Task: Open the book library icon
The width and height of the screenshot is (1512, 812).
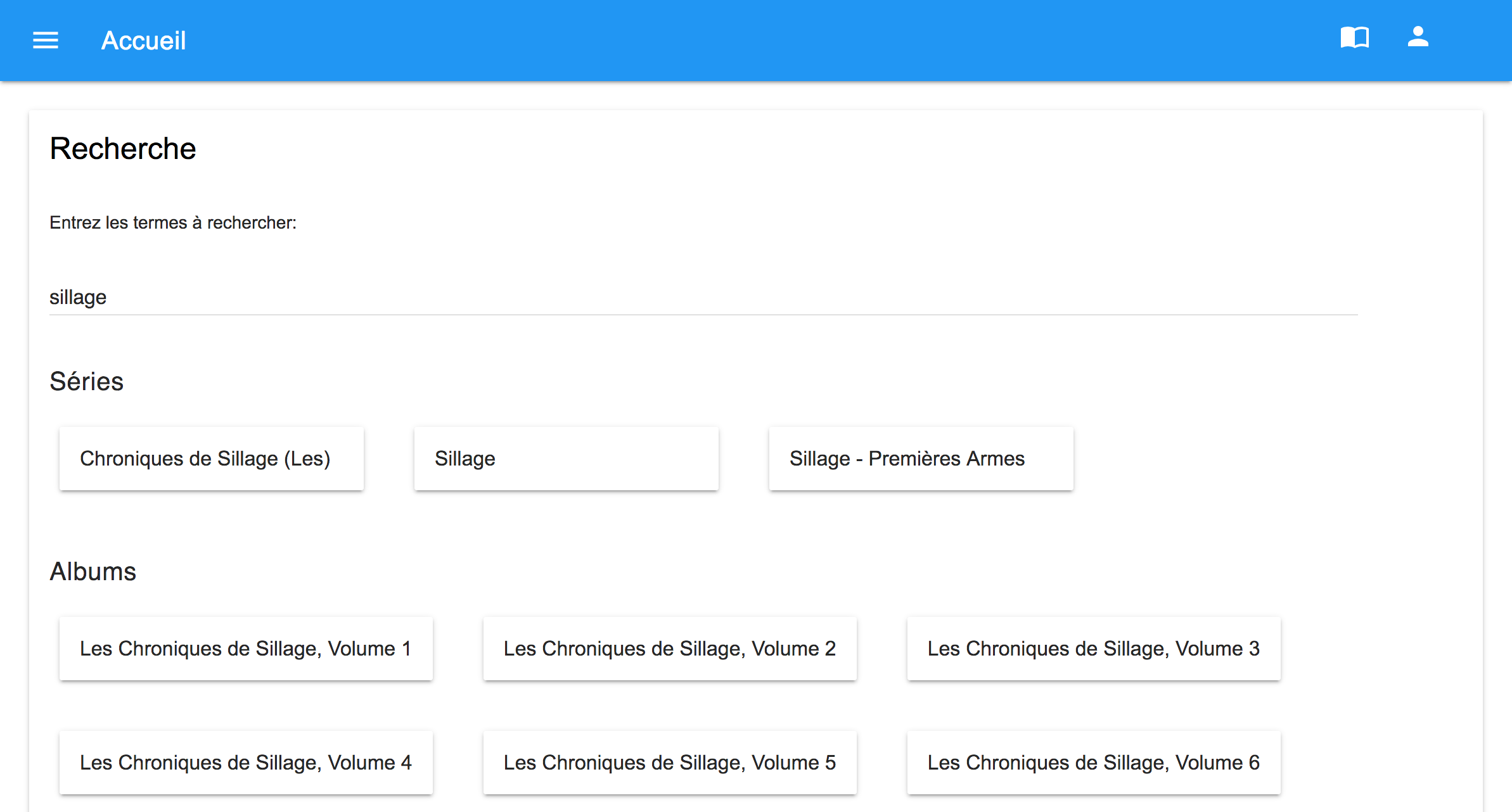Action: (x=1355, y=37)
